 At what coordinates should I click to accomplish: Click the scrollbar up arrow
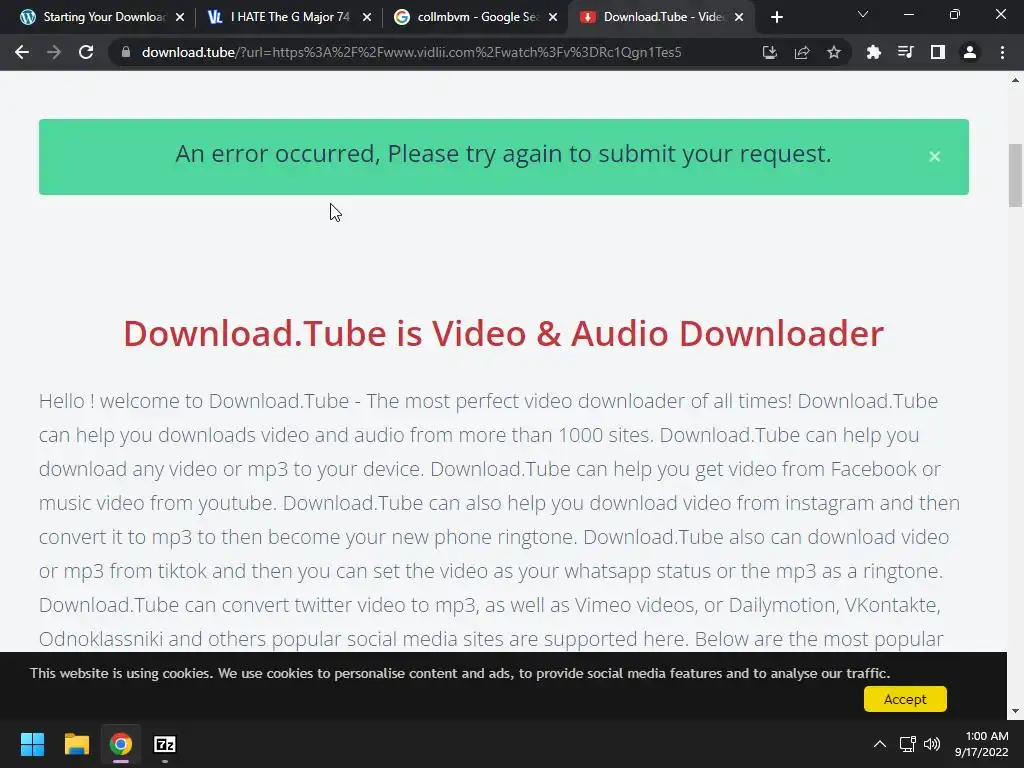tap(1015, 80)
